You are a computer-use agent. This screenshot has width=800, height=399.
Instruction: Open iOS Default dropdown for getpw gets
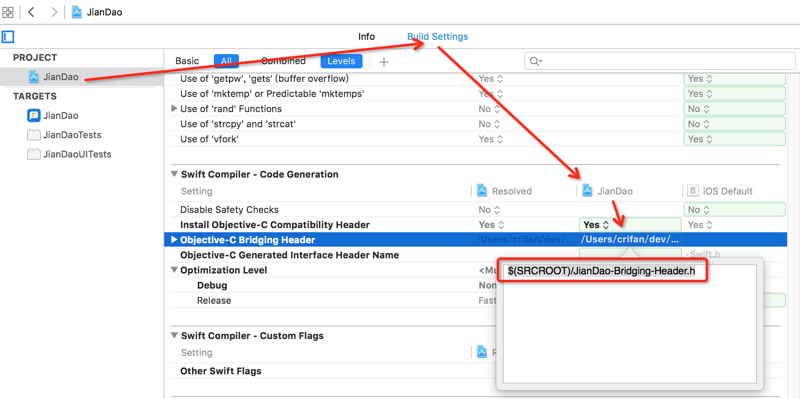[x=734, y=79]
